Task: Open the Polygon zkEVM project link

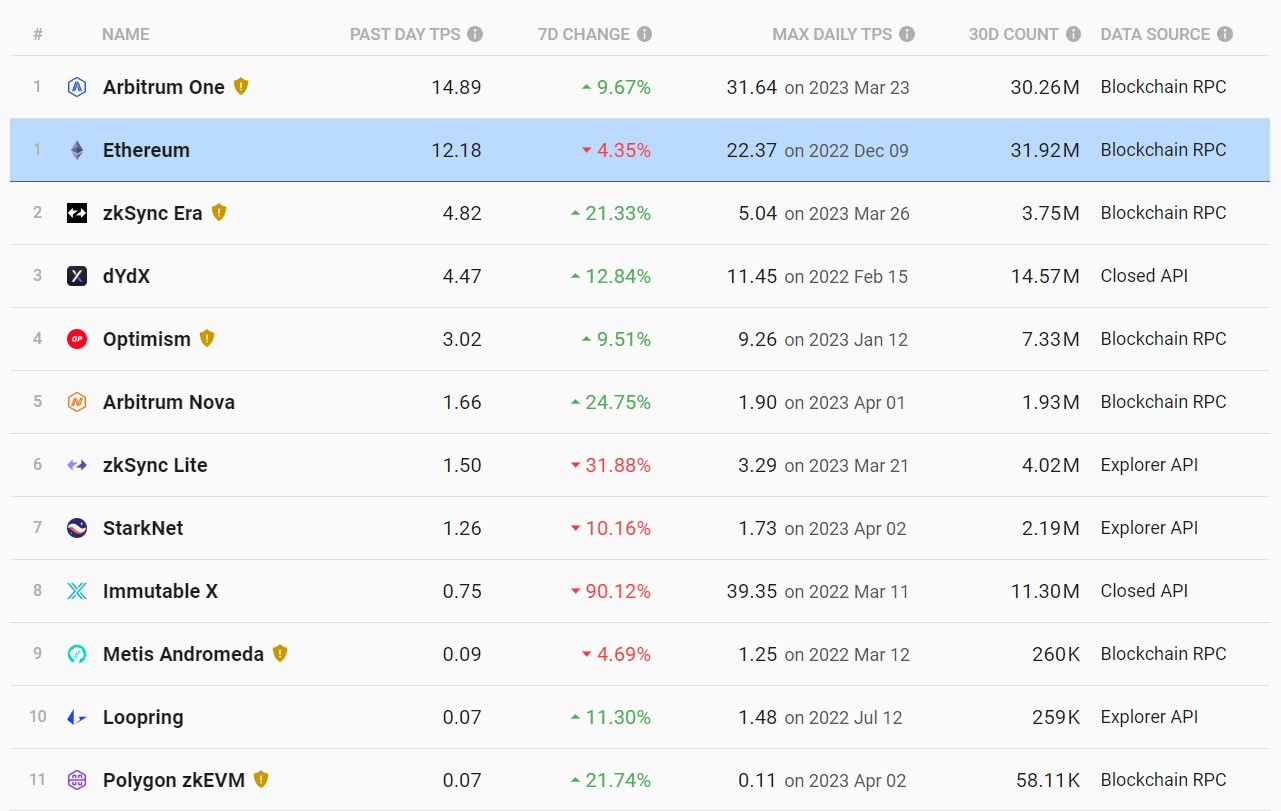Action: click(174, 780)
